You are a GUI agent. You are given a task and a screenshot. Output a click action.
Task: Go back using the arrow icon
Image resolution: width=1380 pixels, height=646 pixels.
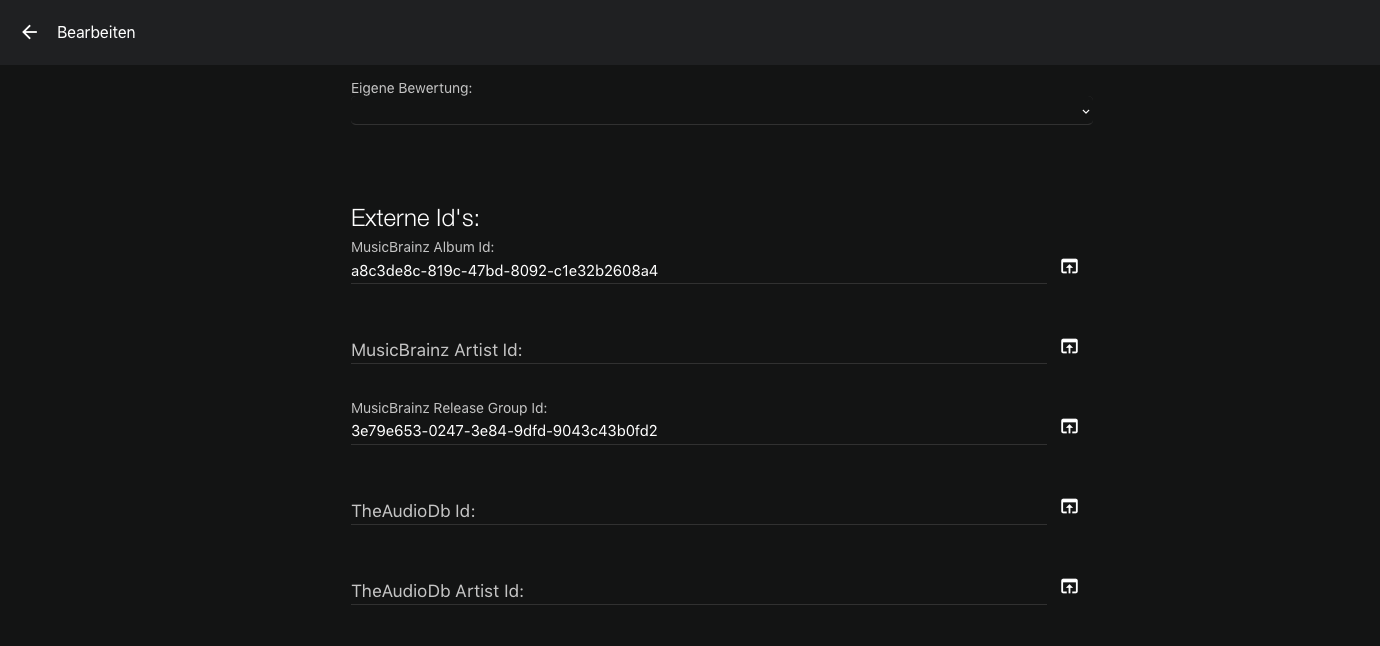pos(29,32)
